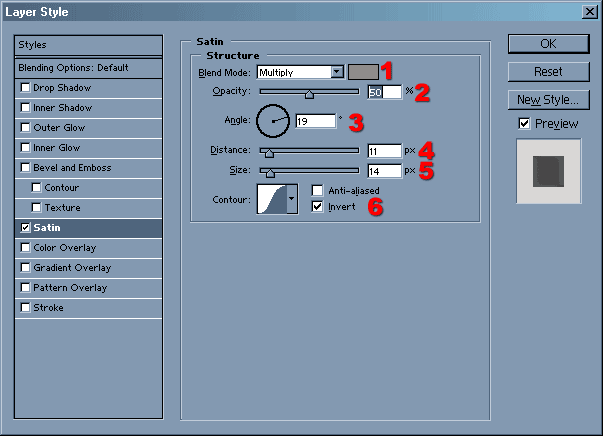Select Blending Options: Default row
Viewport: 603px width, 436px height.
coord(88,68)
